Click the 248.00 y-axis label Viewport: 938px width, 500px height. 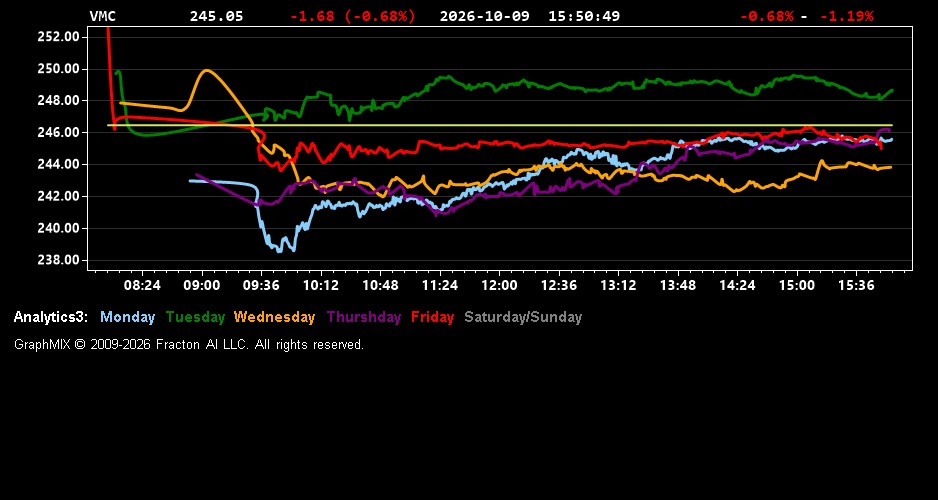[x=59, y=100]
